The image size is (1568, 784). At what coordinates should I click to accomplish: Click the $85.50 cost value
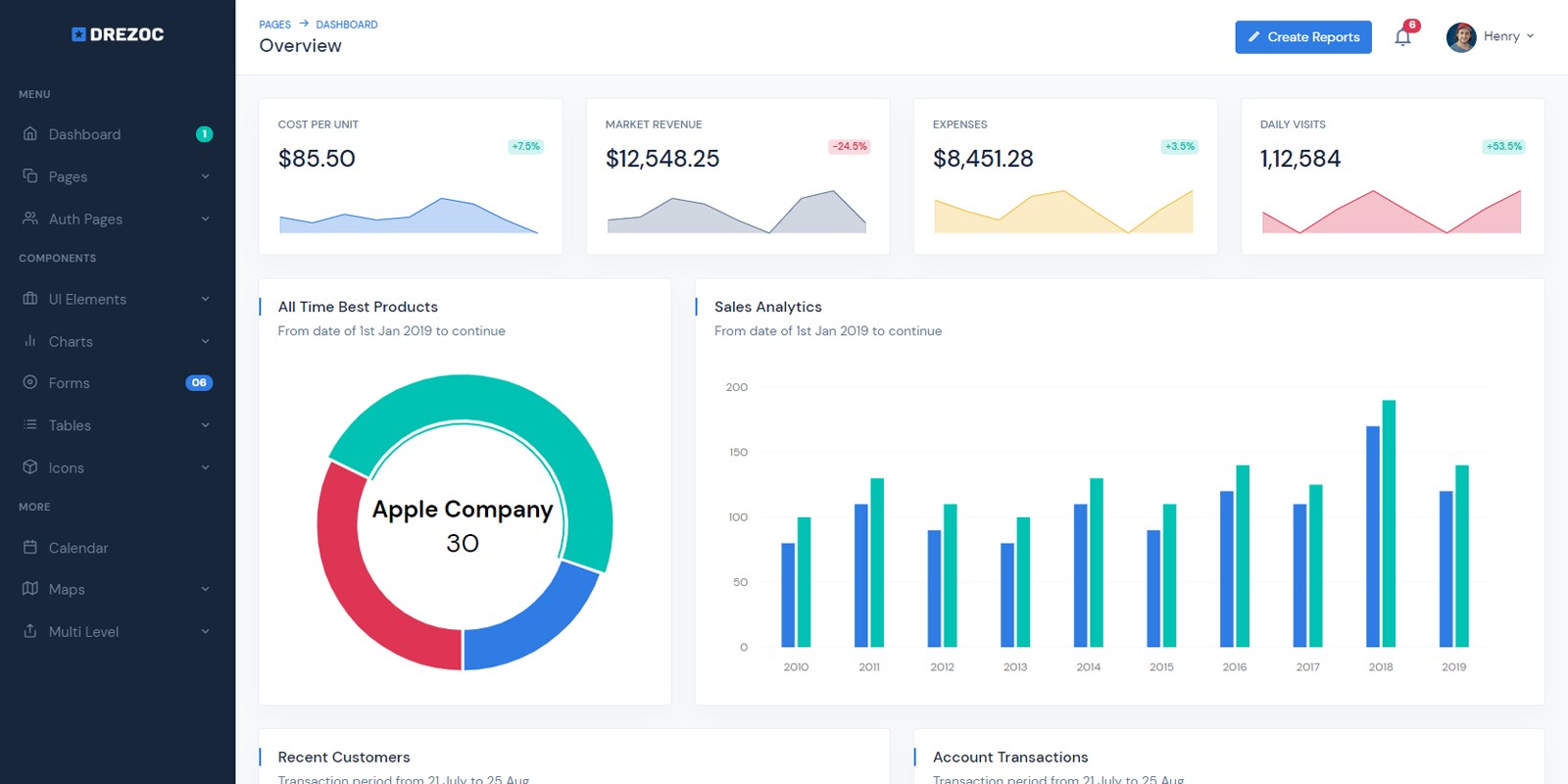point(317,159)
